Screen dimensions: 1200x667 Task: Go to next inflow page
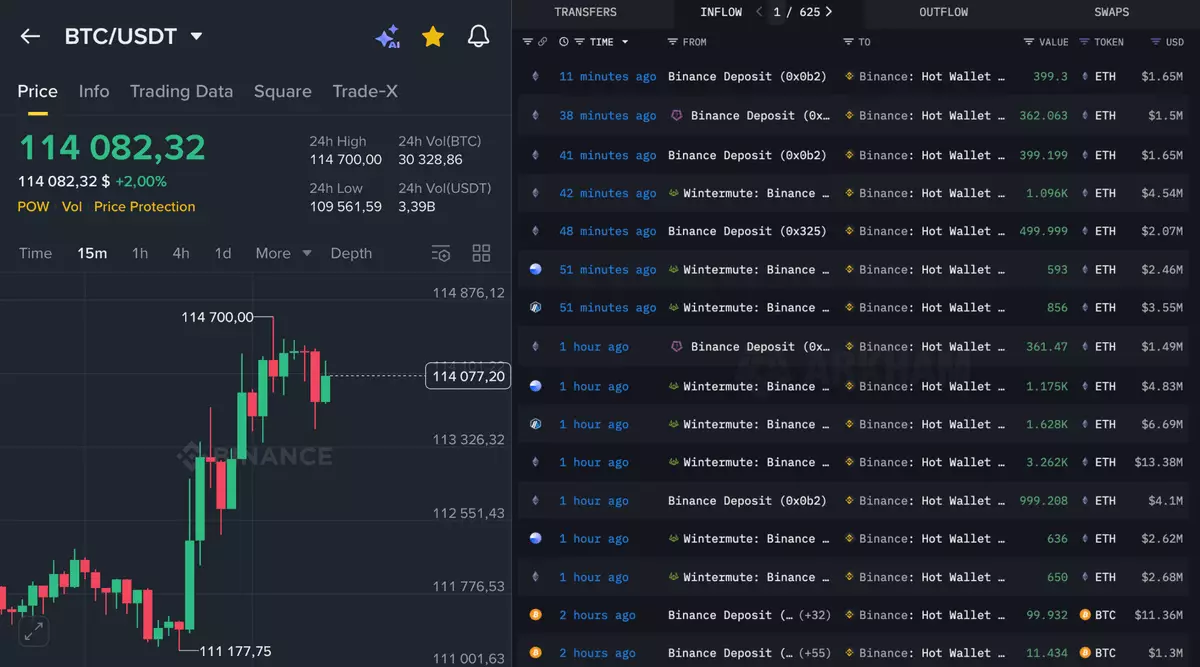828,12
